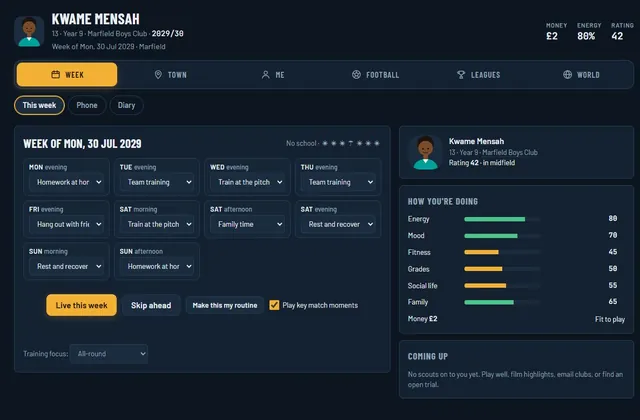Open the SAT evening activity dropdown

(x=338, y=224)
